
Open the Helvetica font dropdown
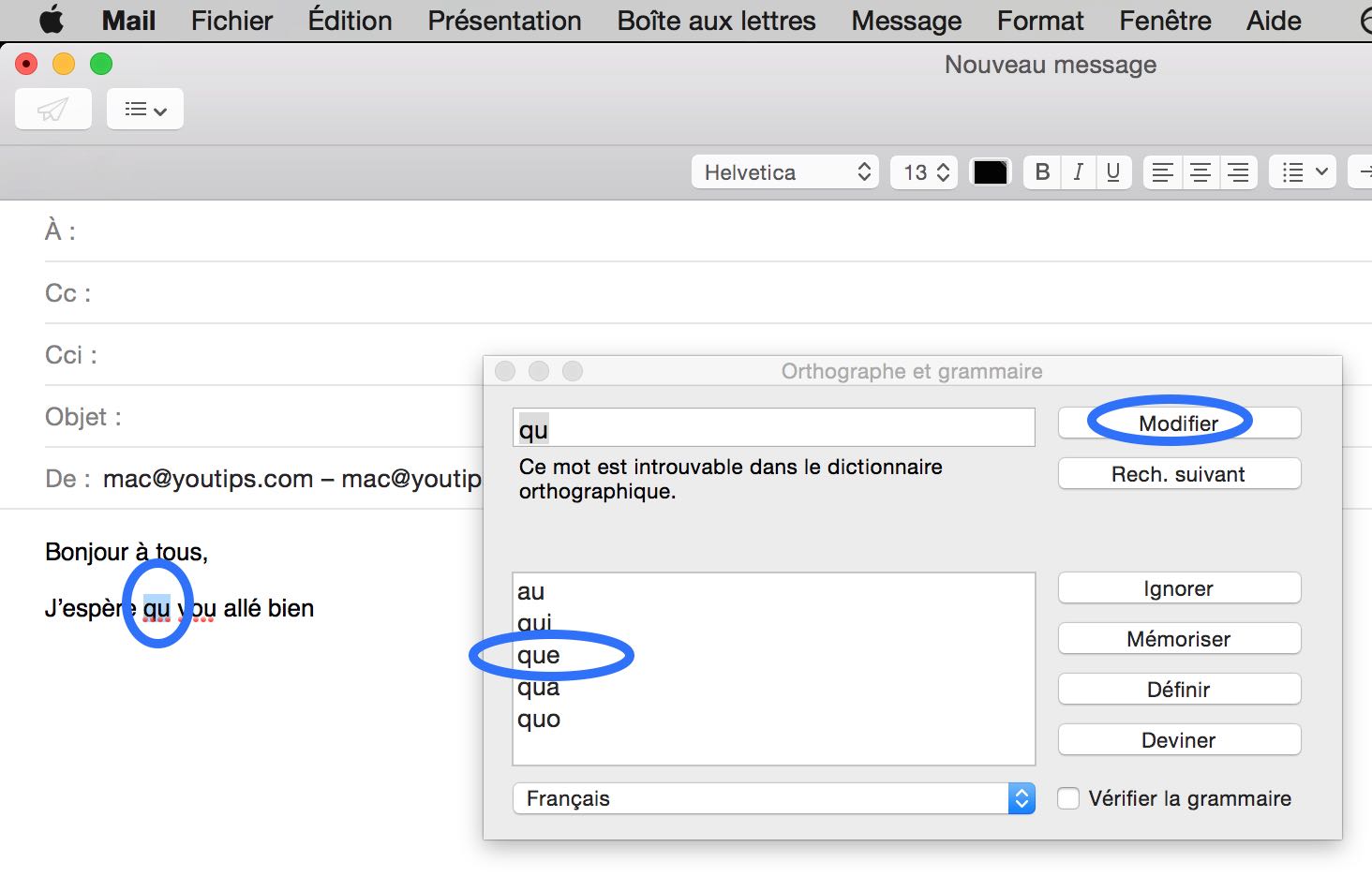pos(785,172)
